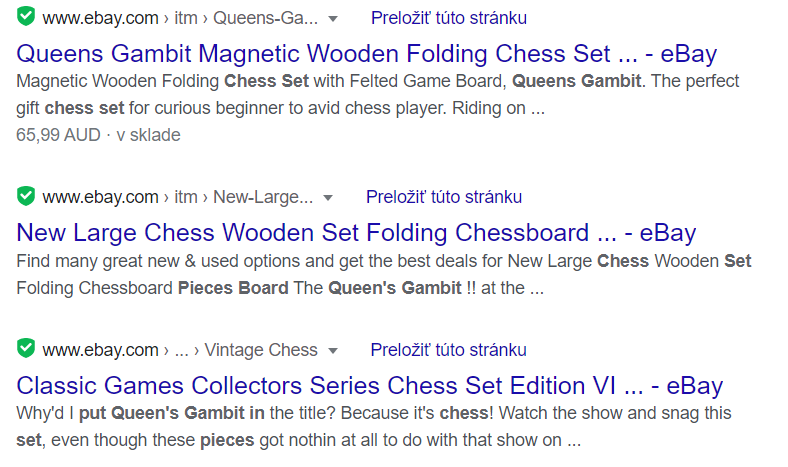Click green shield icon beside Vintage Chess result

point(26,348)
